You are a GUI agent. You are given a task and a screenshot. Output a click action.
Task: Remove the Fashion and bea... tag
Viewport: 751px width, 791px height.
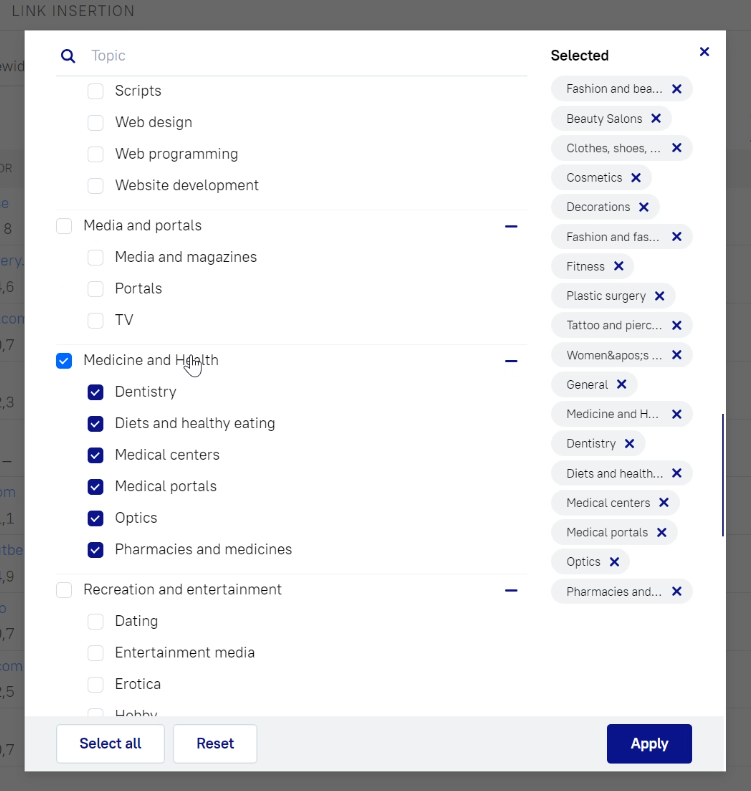coord(677,89)
